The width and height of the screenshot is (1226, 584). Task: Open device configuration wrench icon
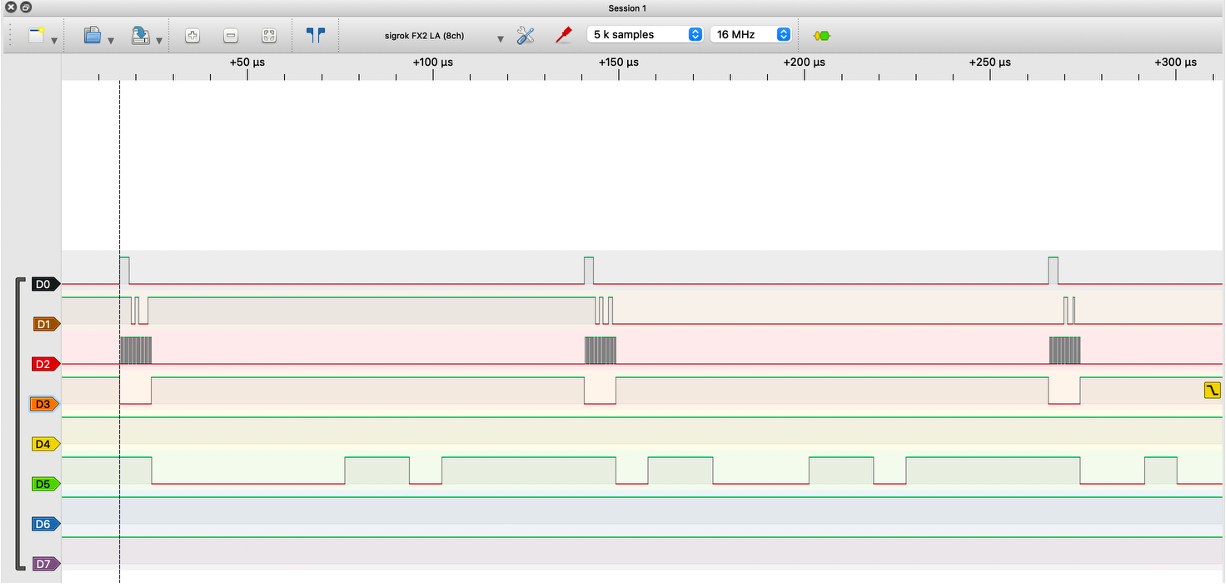(526, 35)
